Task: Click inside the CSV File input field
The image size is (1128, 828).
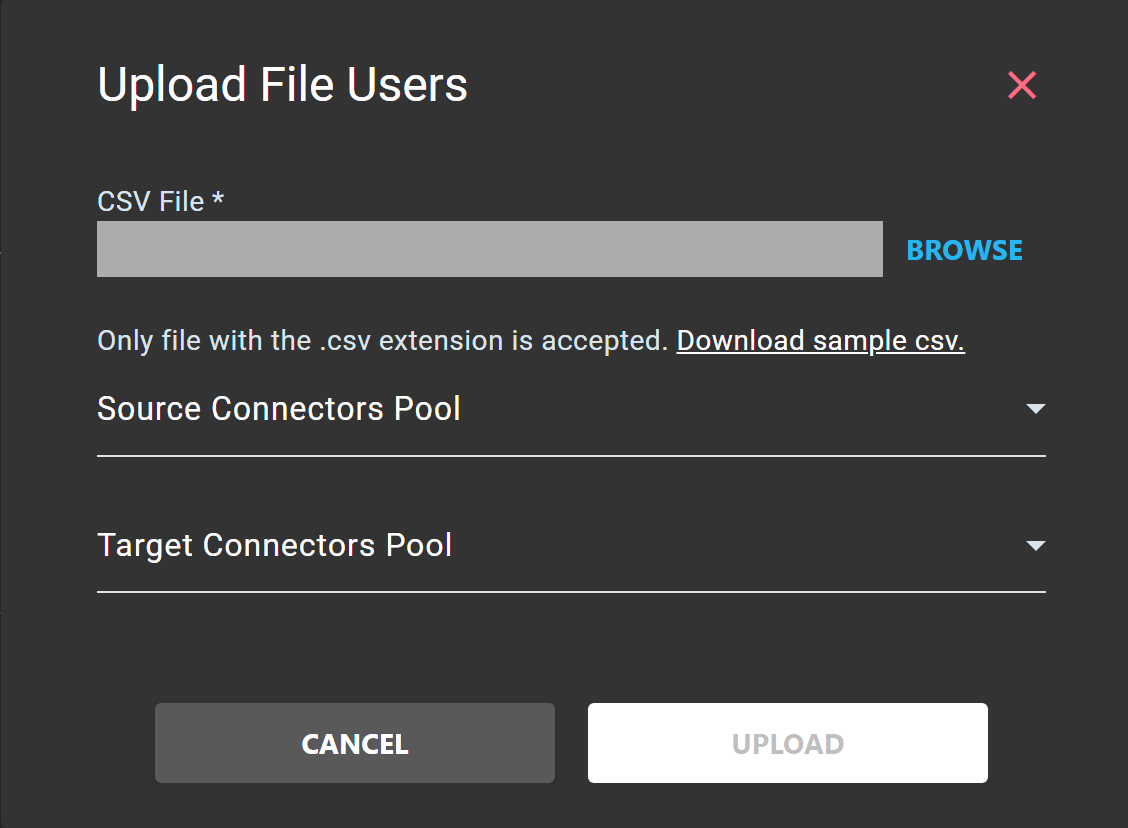Action: coord(489,248)
